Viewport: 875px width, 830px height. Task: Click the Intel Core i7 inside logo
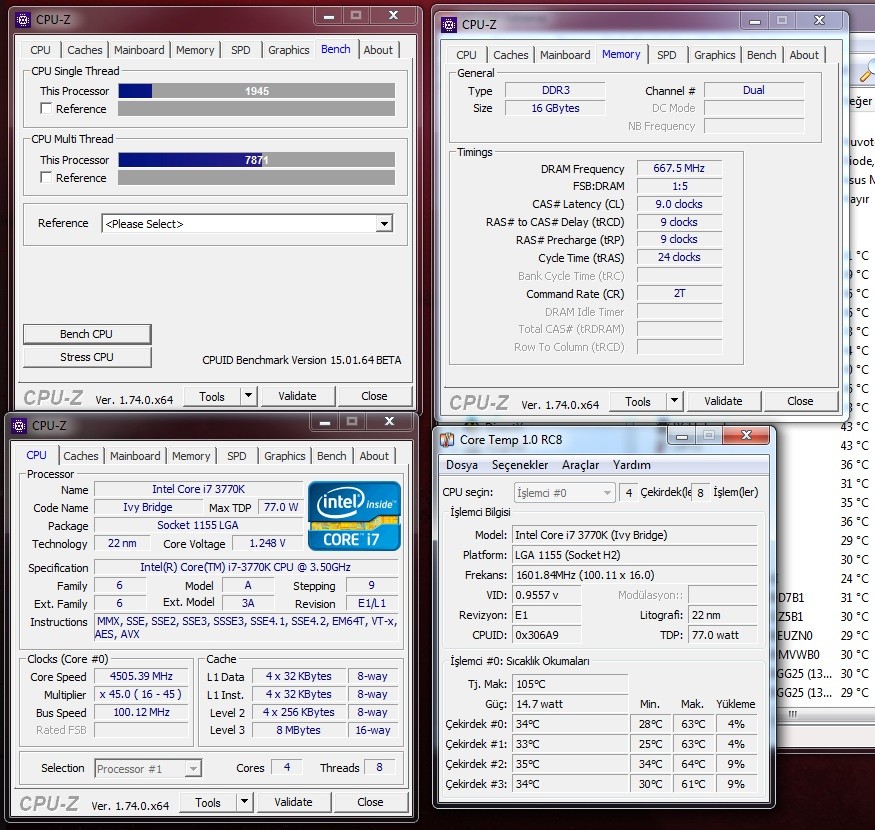[x=354, y=516]
